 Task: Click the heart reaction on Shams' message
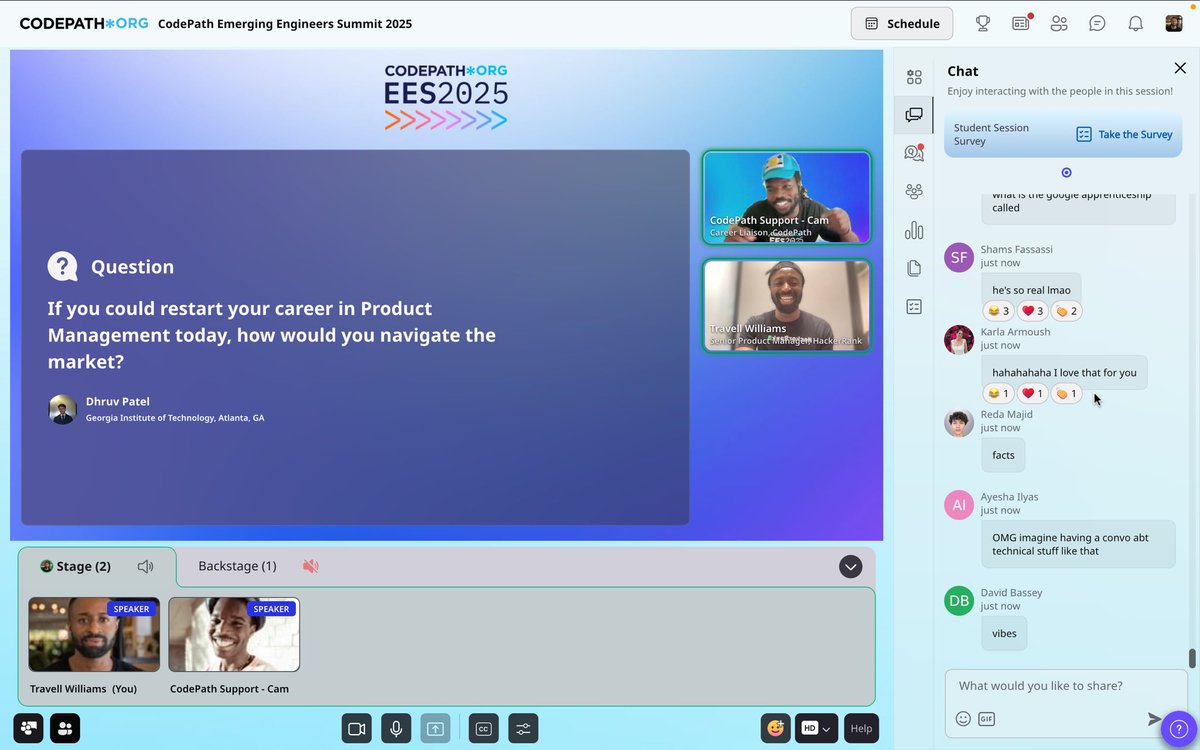pos(1033,311)
